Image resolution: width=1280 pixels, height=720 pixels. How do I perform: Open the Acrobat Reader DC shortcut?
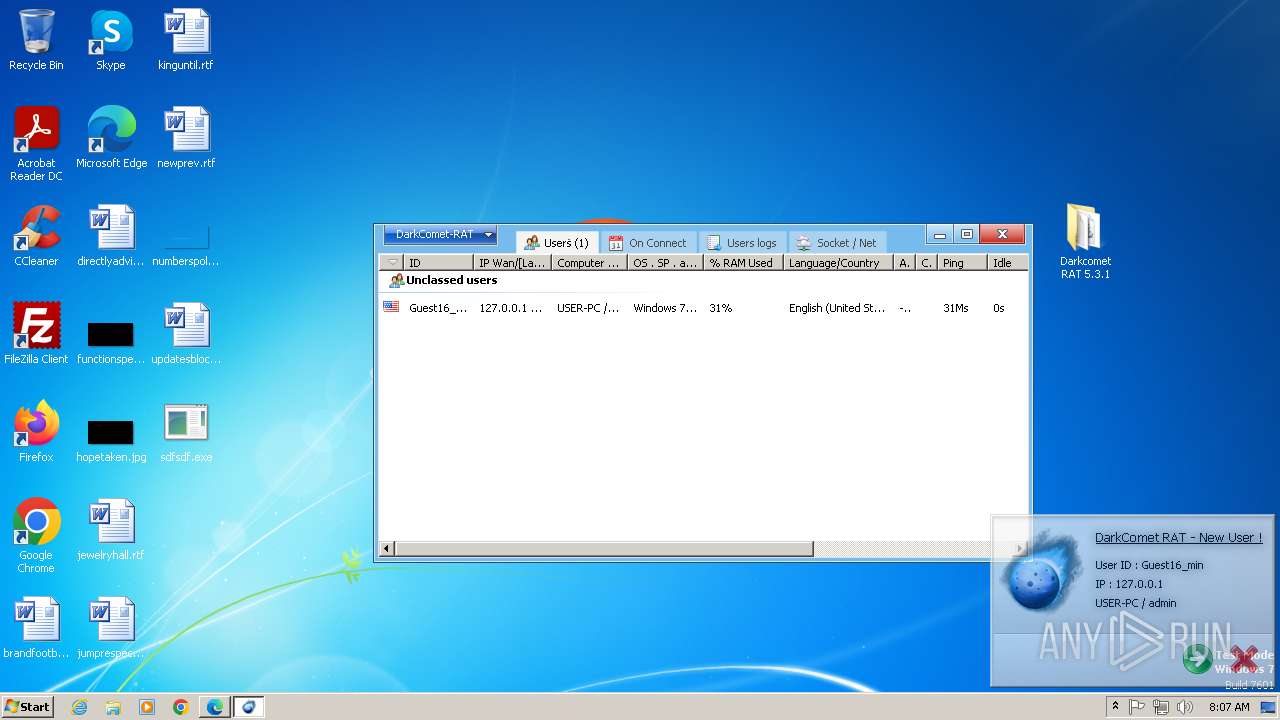(36, 144)
